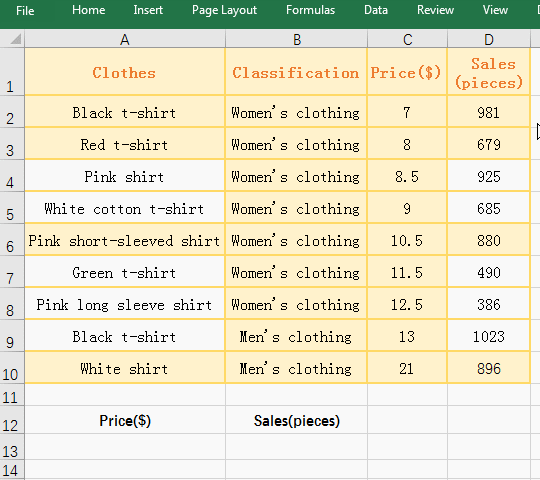Select row 1 header
This screenshot has height=480, width=540.
pyautogui.click(x=12, y=72)
